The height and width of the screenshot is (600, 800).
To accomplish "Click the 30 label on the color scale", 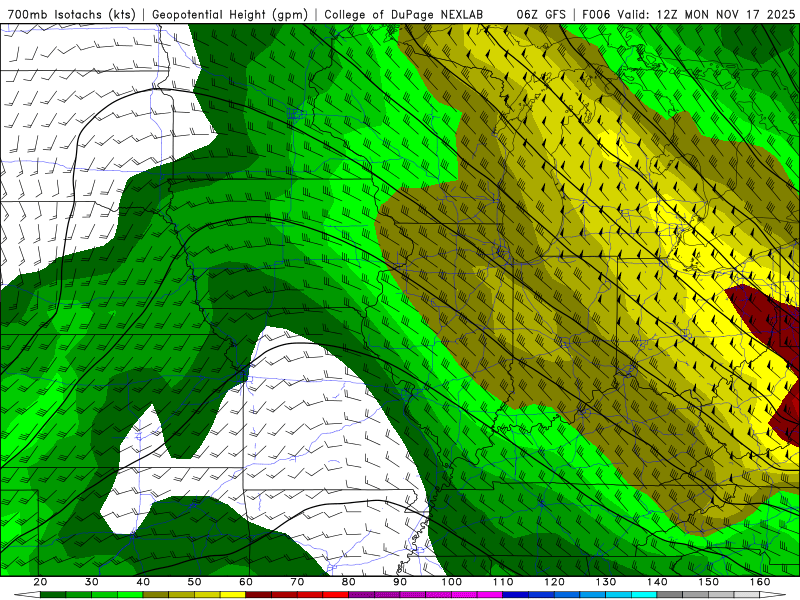I will coord(92,582).
